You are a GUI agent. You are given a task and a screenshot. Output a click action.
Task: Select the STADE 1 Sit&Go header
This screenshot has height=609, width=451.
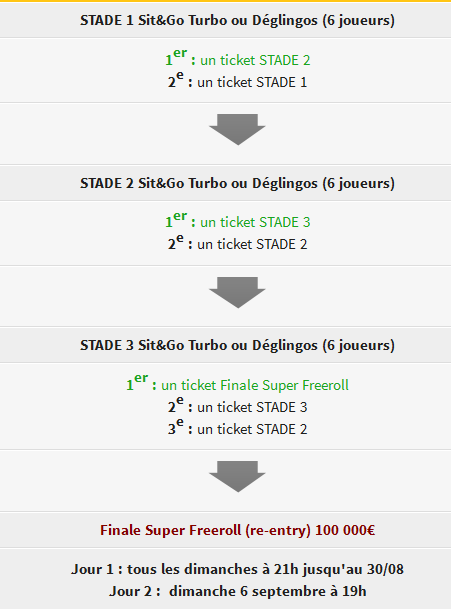(x=237, y=20)
